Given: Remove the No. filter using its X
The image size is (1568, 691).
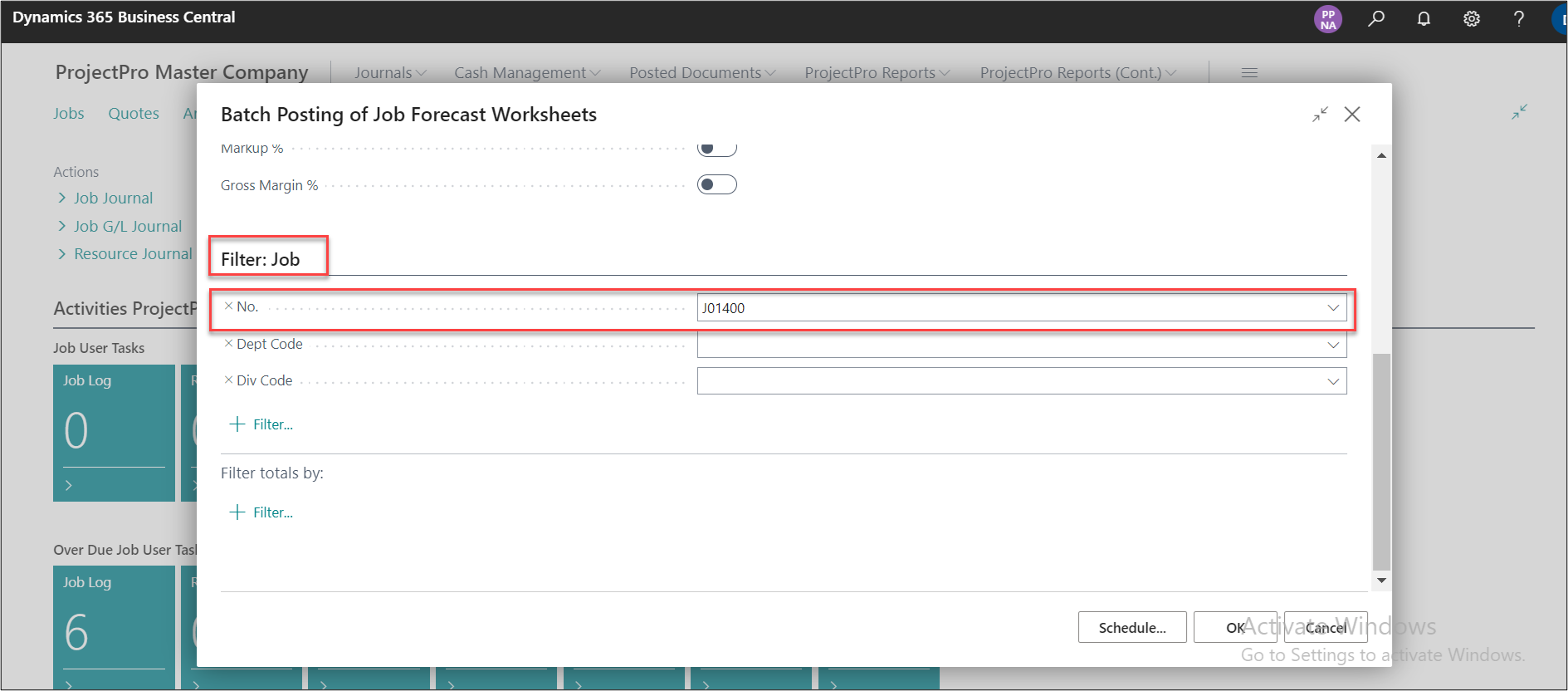Looking at the screenshot, I should point(228,306).
